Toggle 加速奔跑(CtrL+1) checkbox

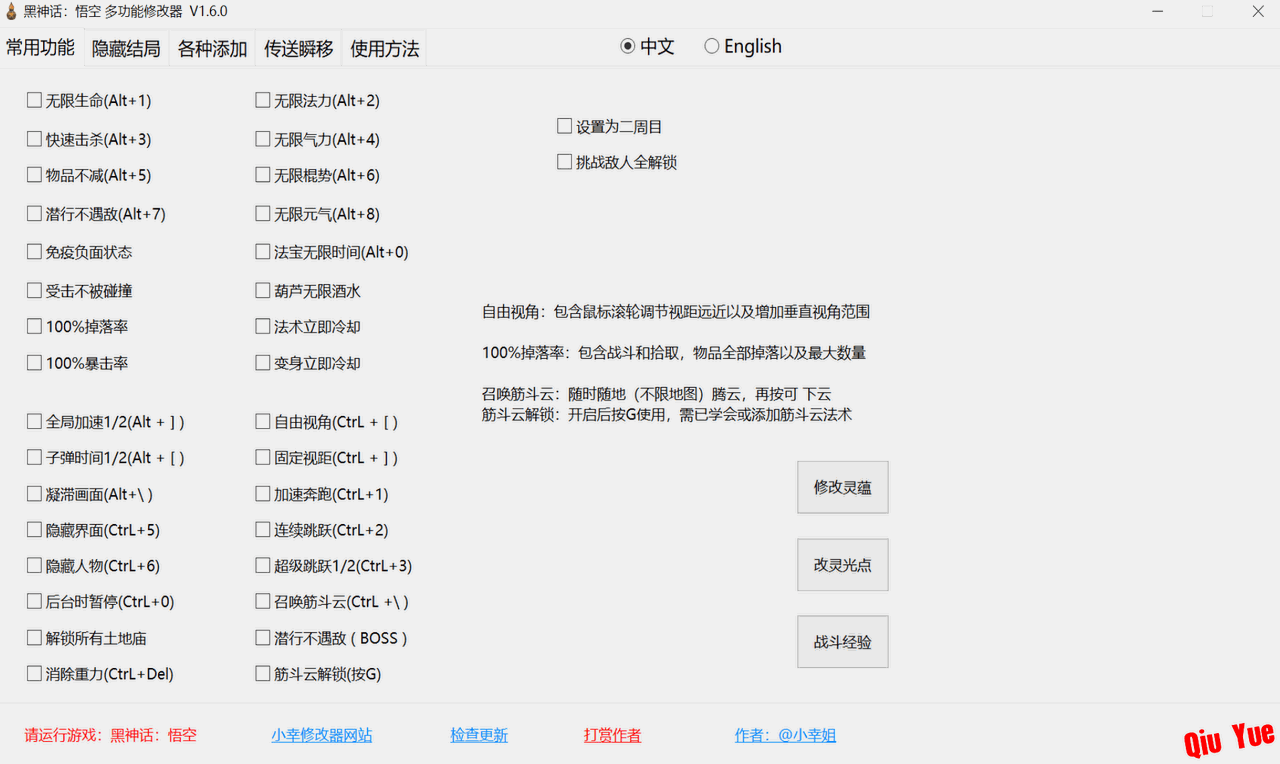(x=263, y=494)
